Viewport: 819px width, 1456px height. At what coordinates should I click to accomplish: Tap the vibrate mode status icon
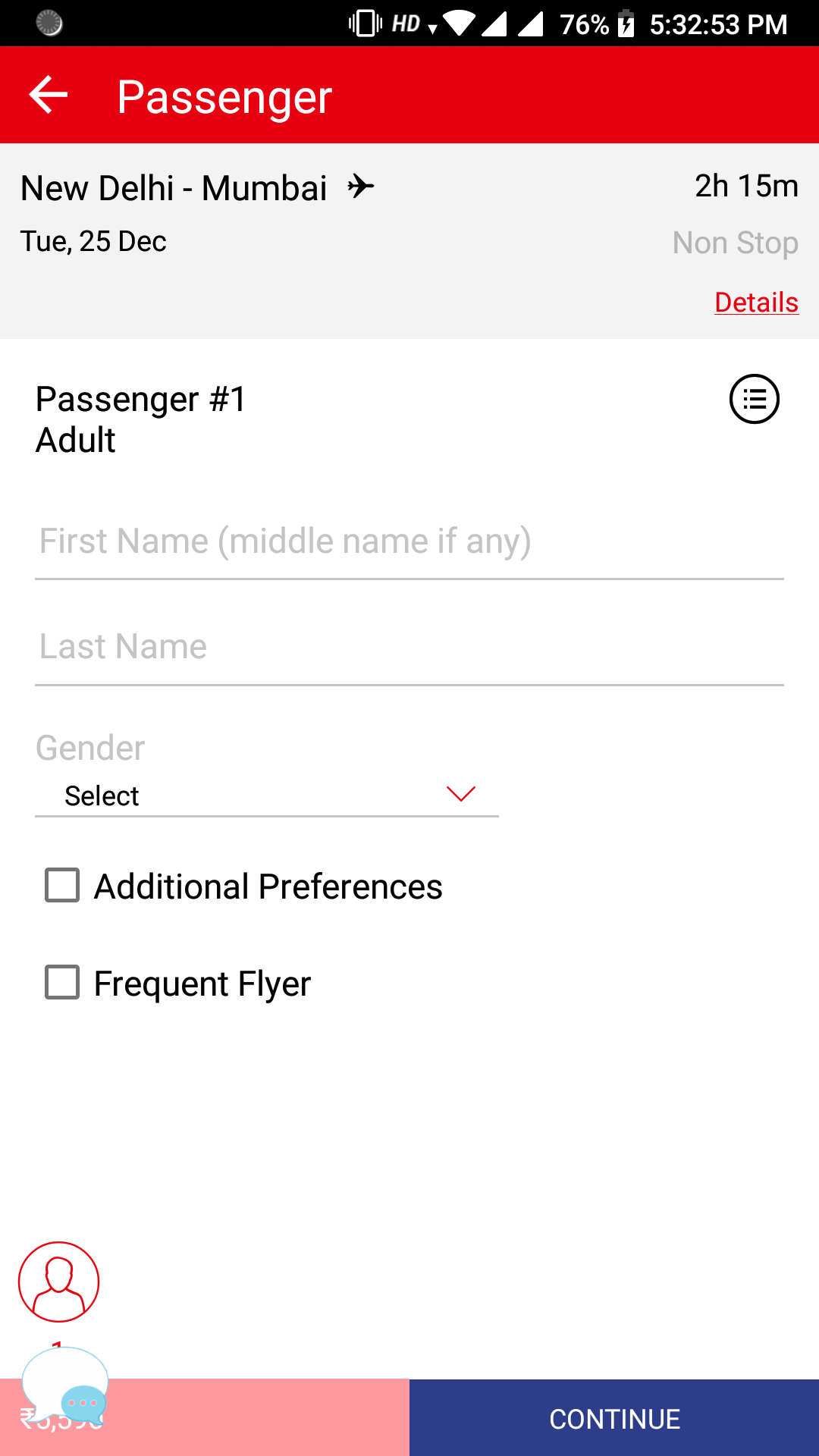pyautogui.click(x=365, y=24)
